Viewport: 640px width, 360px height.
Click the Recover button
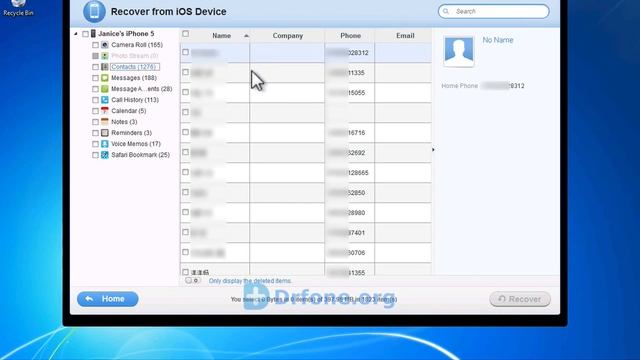tap(520, 299)
